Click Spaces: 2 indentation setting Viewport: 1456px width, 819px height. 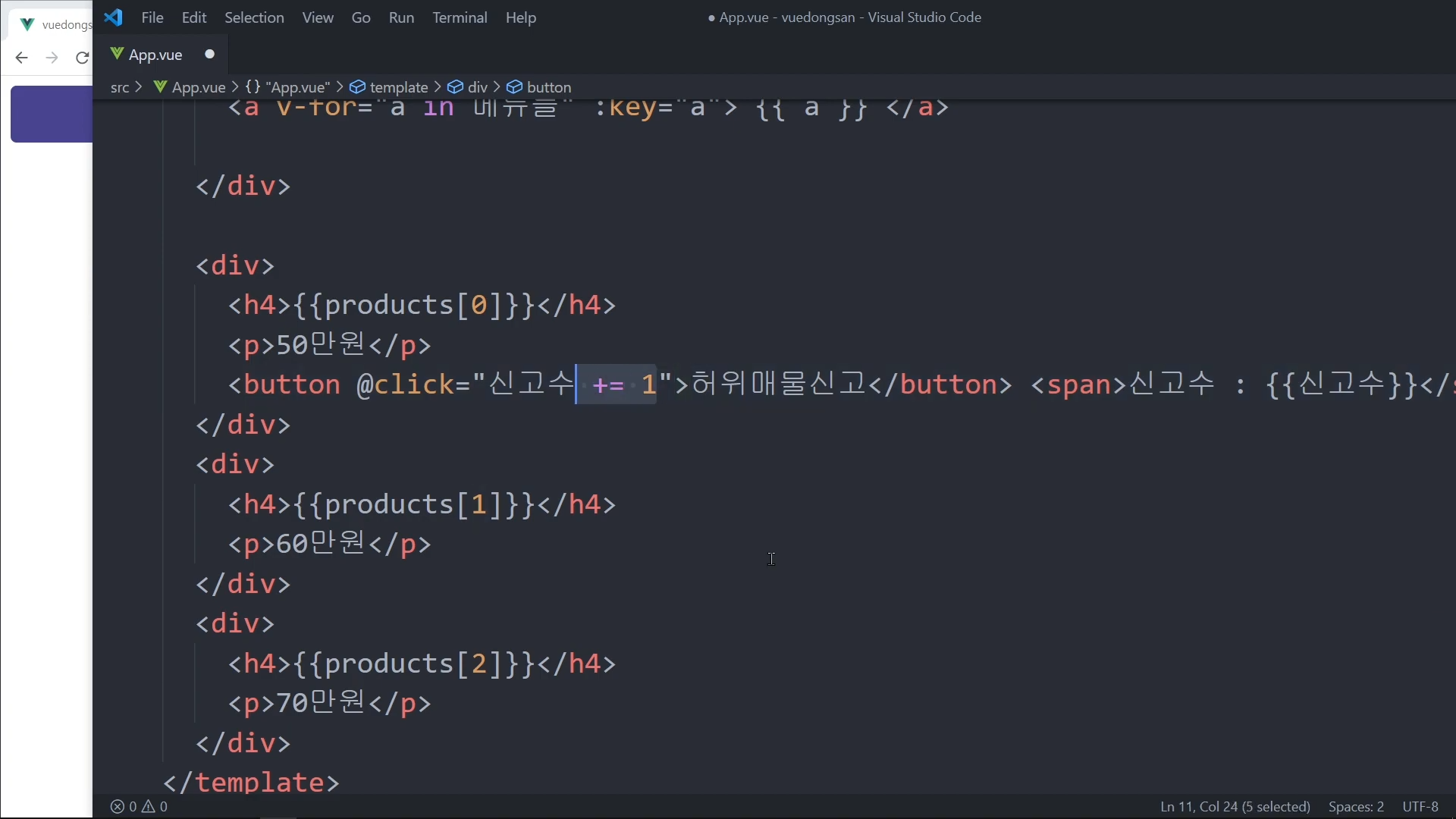coord(1356,807)
